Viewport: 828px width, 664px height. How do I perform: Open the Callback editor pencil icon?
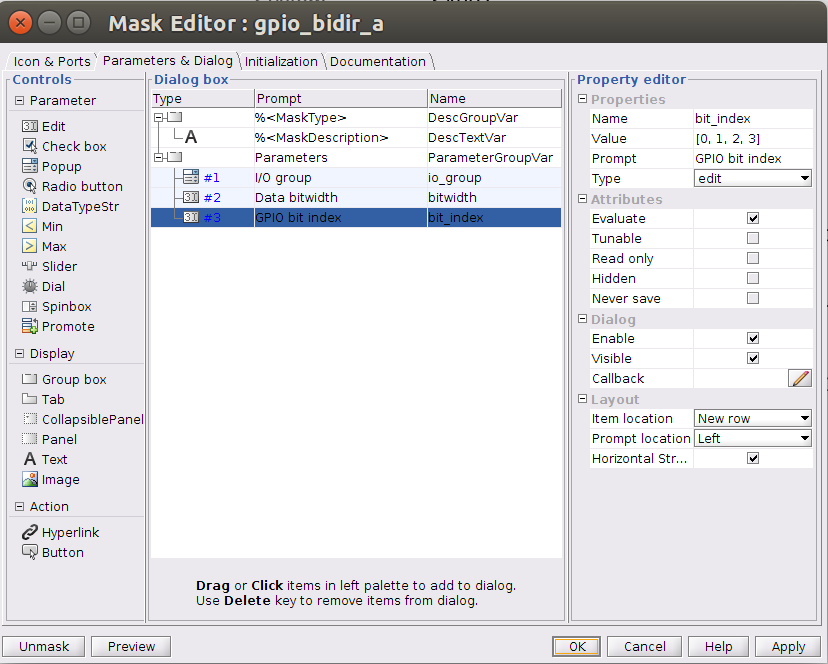click(799, 378)
